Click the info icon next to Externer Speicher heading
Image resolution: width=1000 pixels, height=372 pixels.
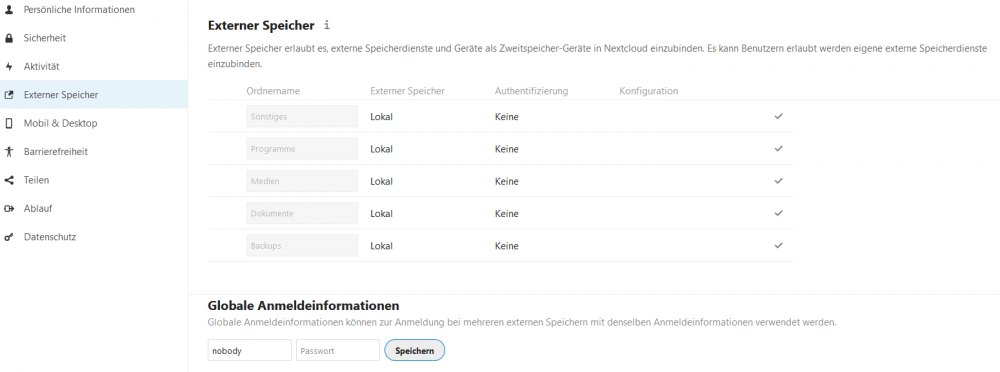[x=327, y=26]
